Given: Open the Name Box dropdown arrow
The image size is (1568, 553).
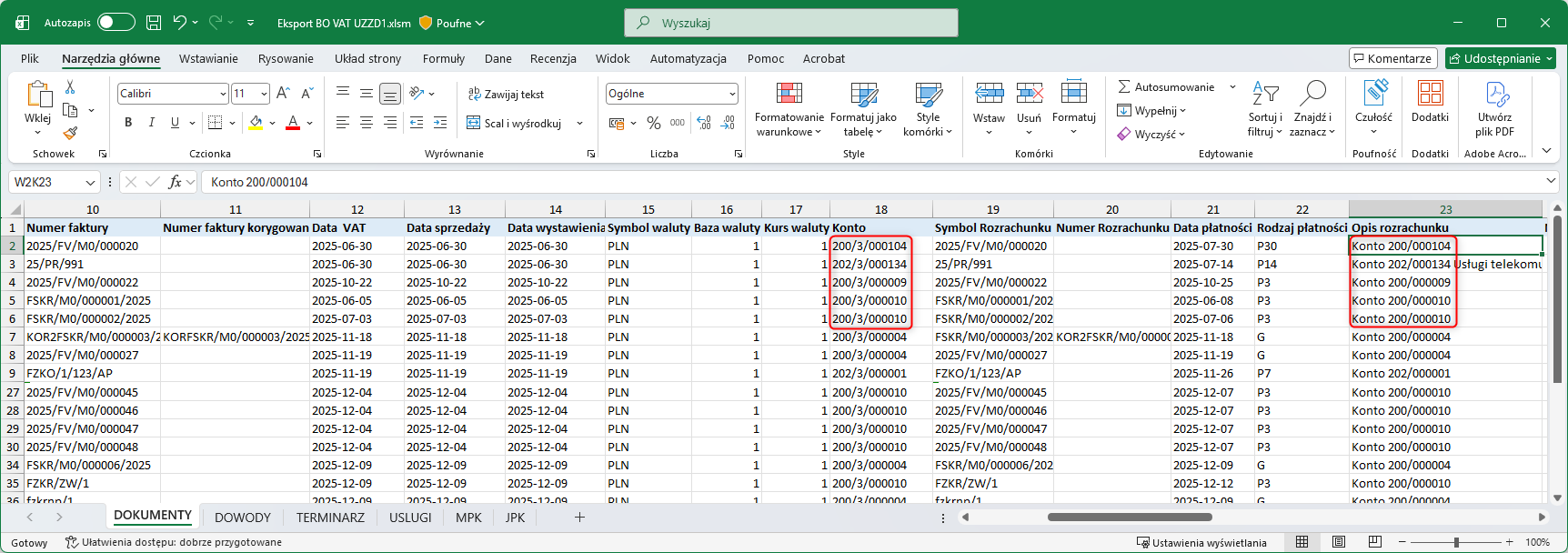Looking at the screenshot, I should pos(90,183).
